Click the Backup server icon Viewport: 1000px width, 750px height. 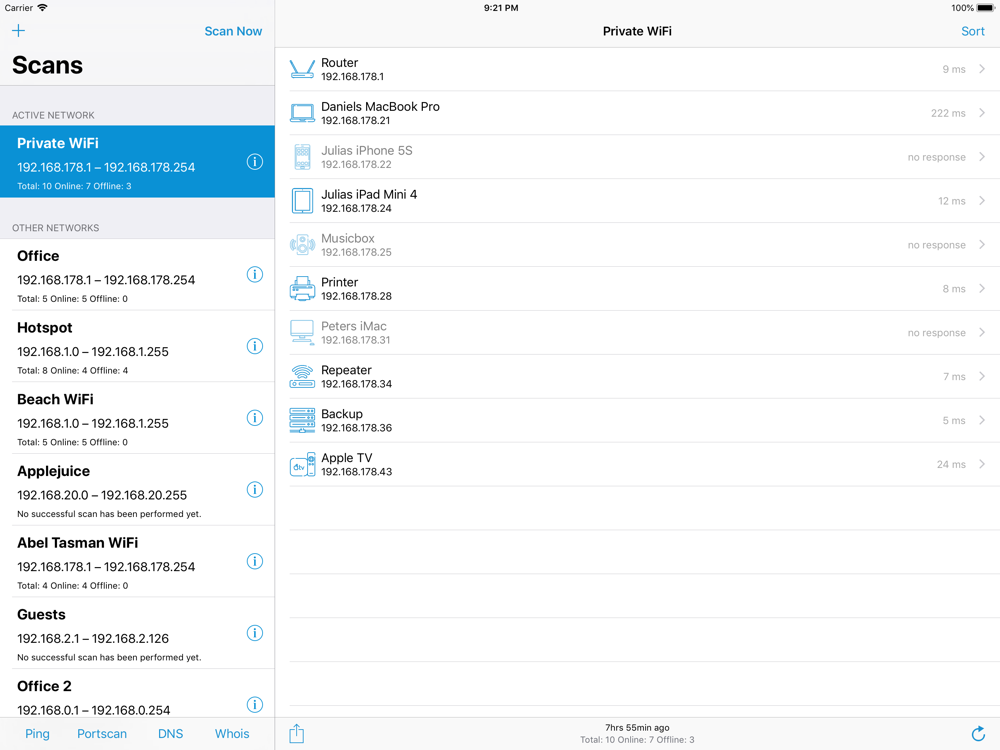click(302, 420)
